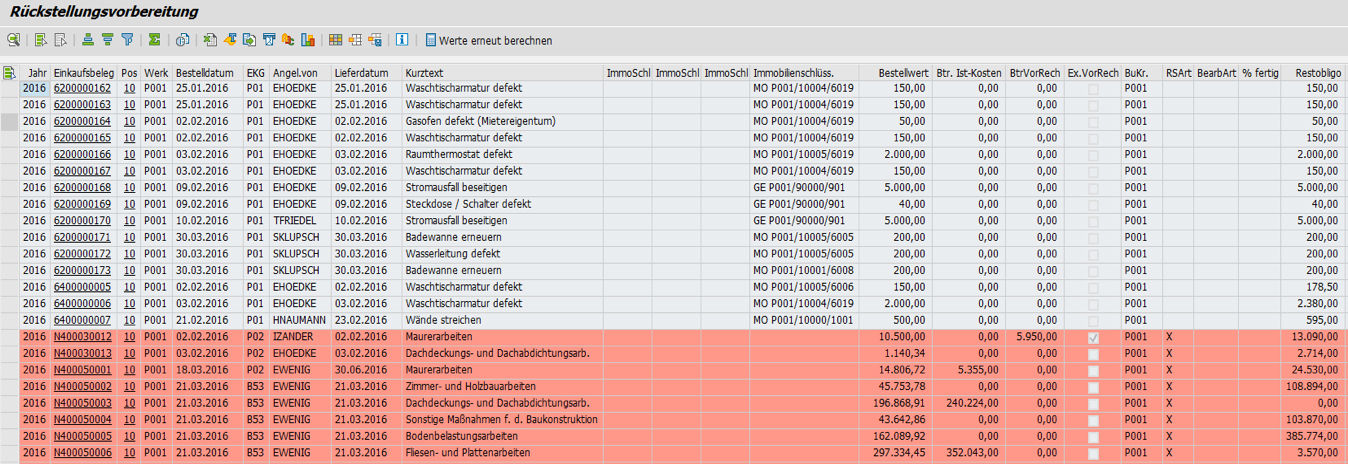Click the Excel spreadsheet export icon

(210, 40)
